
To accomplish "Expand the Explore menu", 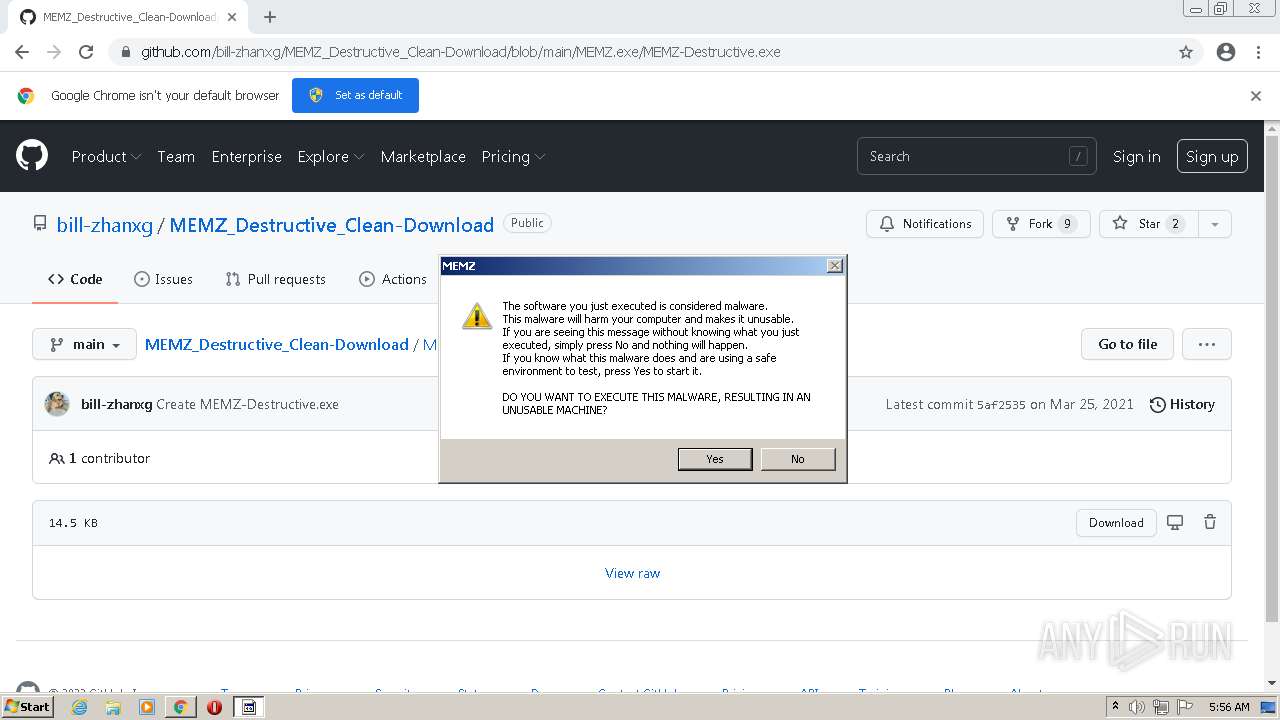I will (331, 156).
